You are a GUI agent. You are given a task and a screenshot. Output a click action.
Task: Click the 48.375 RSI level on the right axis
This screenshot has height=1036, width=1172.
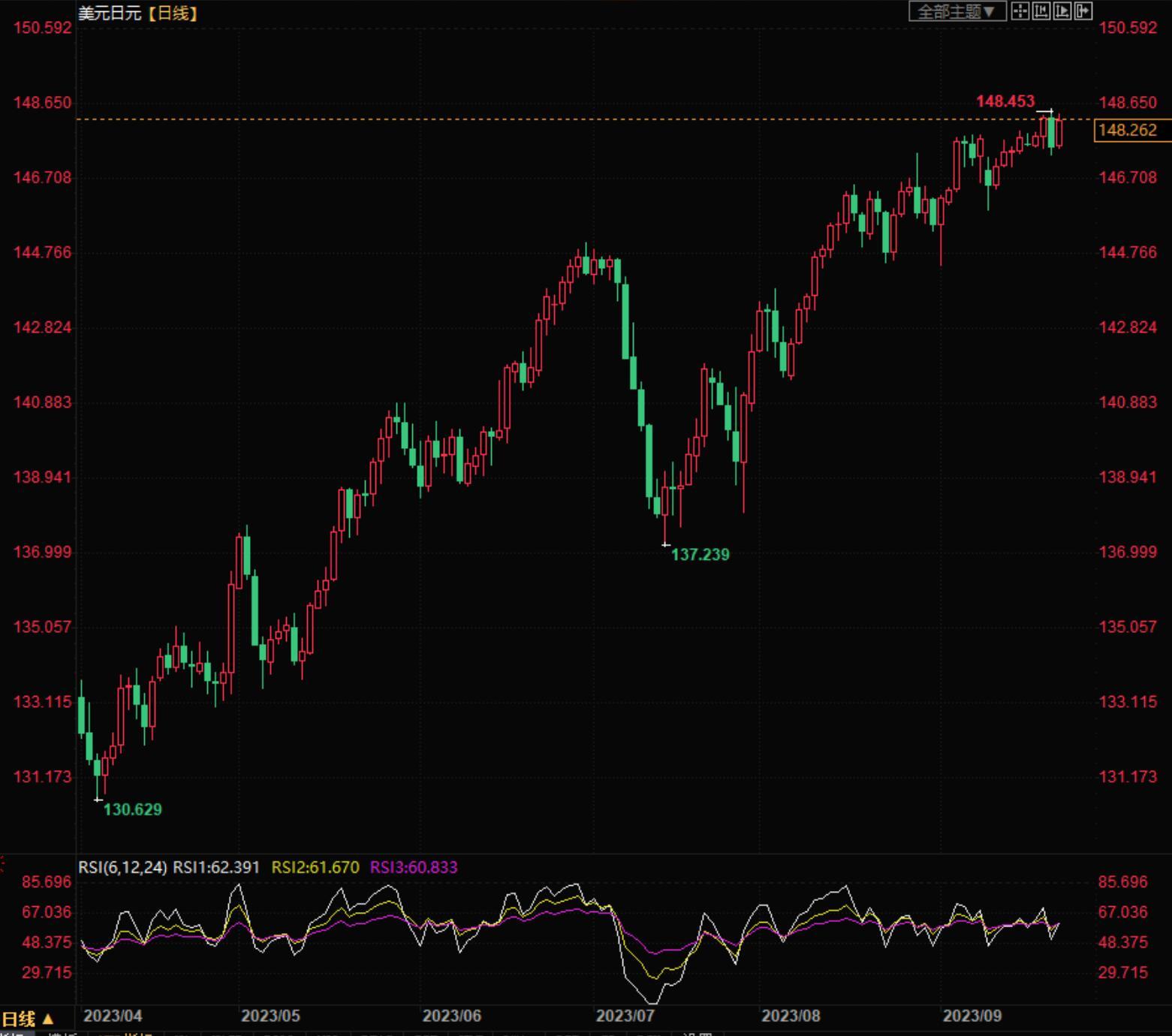tap(1123, 942)
